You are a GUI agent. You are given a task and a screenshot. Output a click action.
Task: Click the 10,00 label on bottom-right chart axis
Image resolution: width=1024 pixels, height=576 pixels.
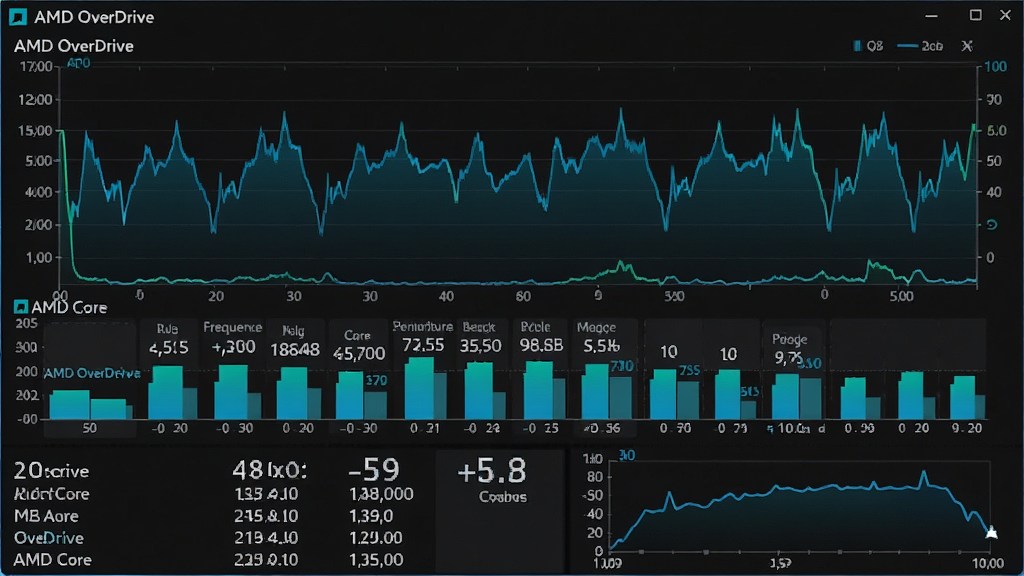[x=987, y=564]
